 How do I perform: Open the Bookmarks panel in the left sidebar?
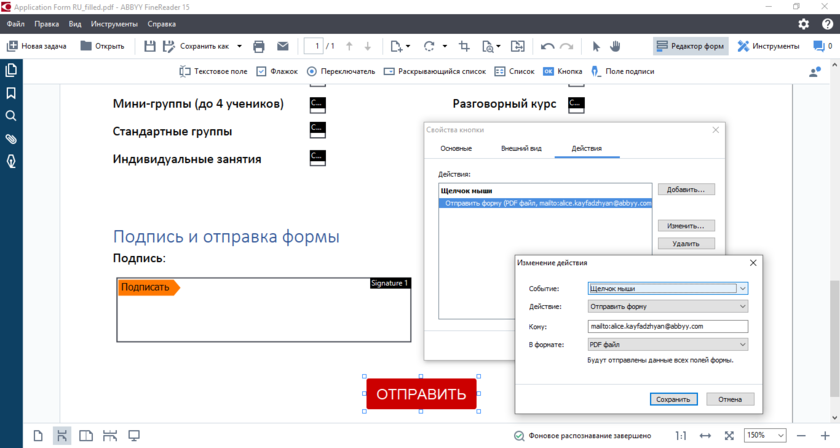[x=11, y=93]
